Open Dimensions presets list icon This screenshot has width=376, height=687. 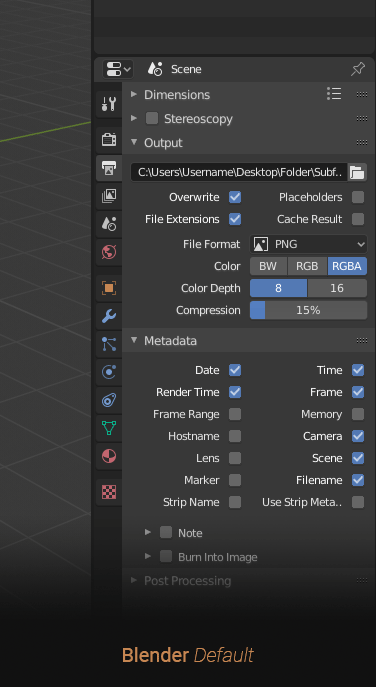[334, 94]
